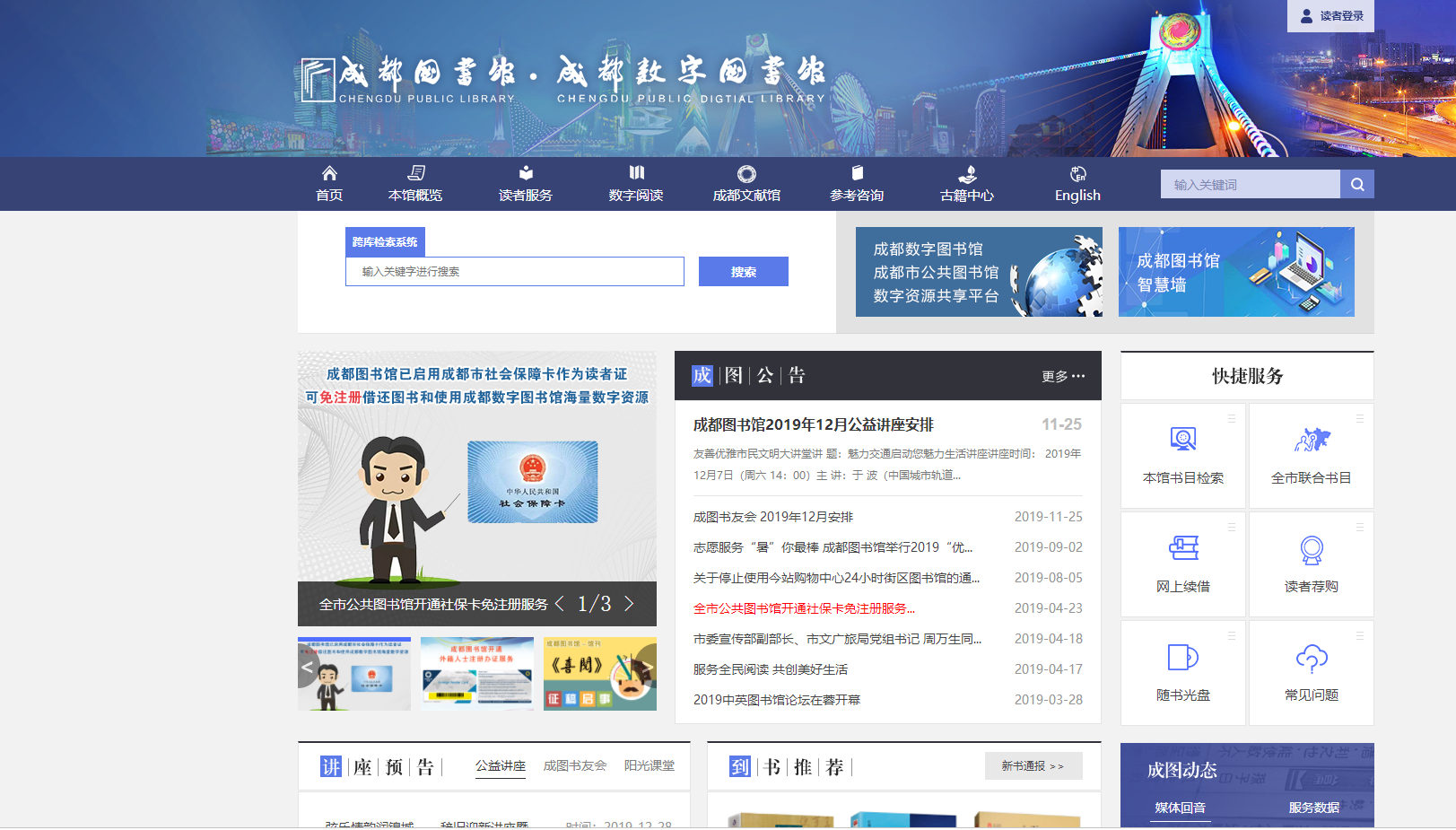This screenshot has width=1456, height=830.
Task: Expand more announcements via 更多
Action: click(x=1061, y=376)
